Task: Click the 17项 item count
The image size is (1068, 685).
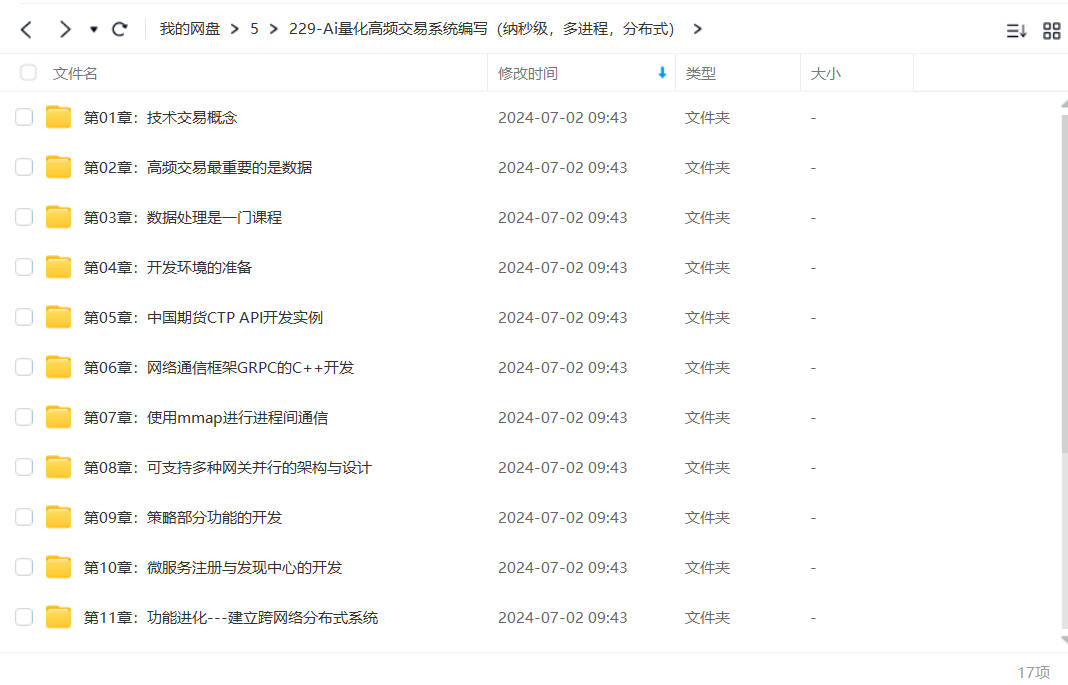Action: click(x=1033, y=673)
